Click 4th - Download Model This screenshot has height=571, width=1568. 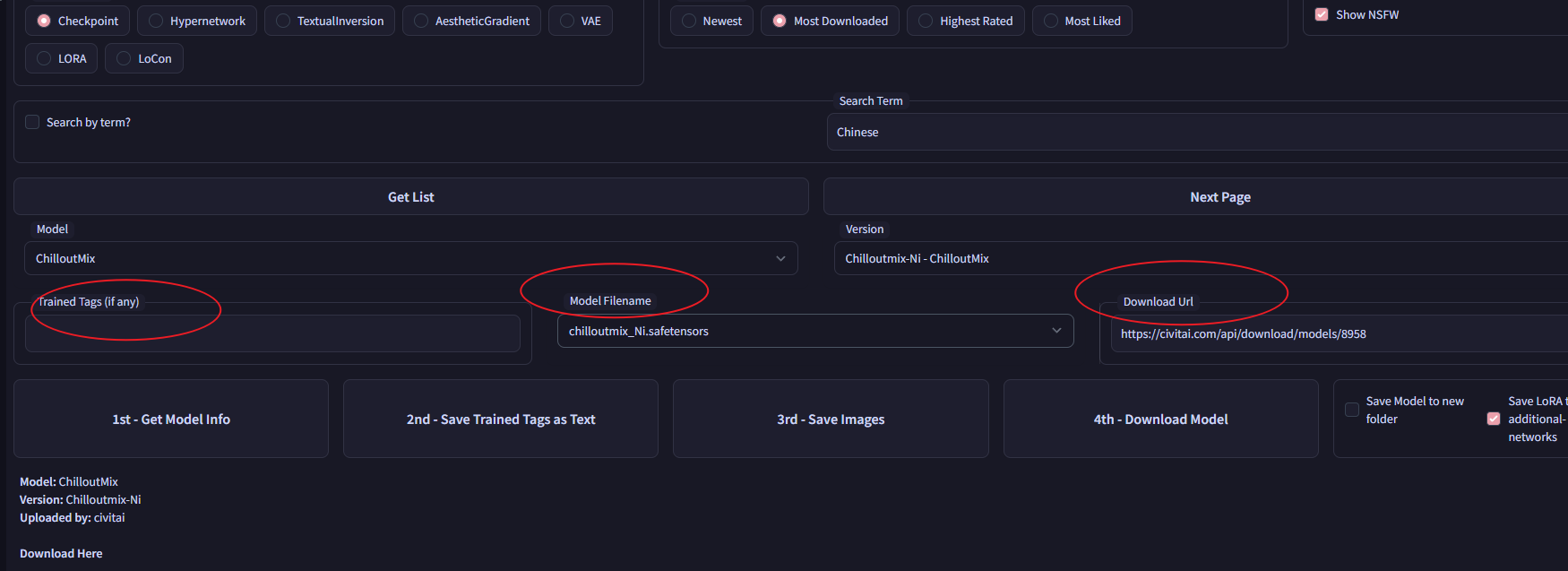(1160, 419)
